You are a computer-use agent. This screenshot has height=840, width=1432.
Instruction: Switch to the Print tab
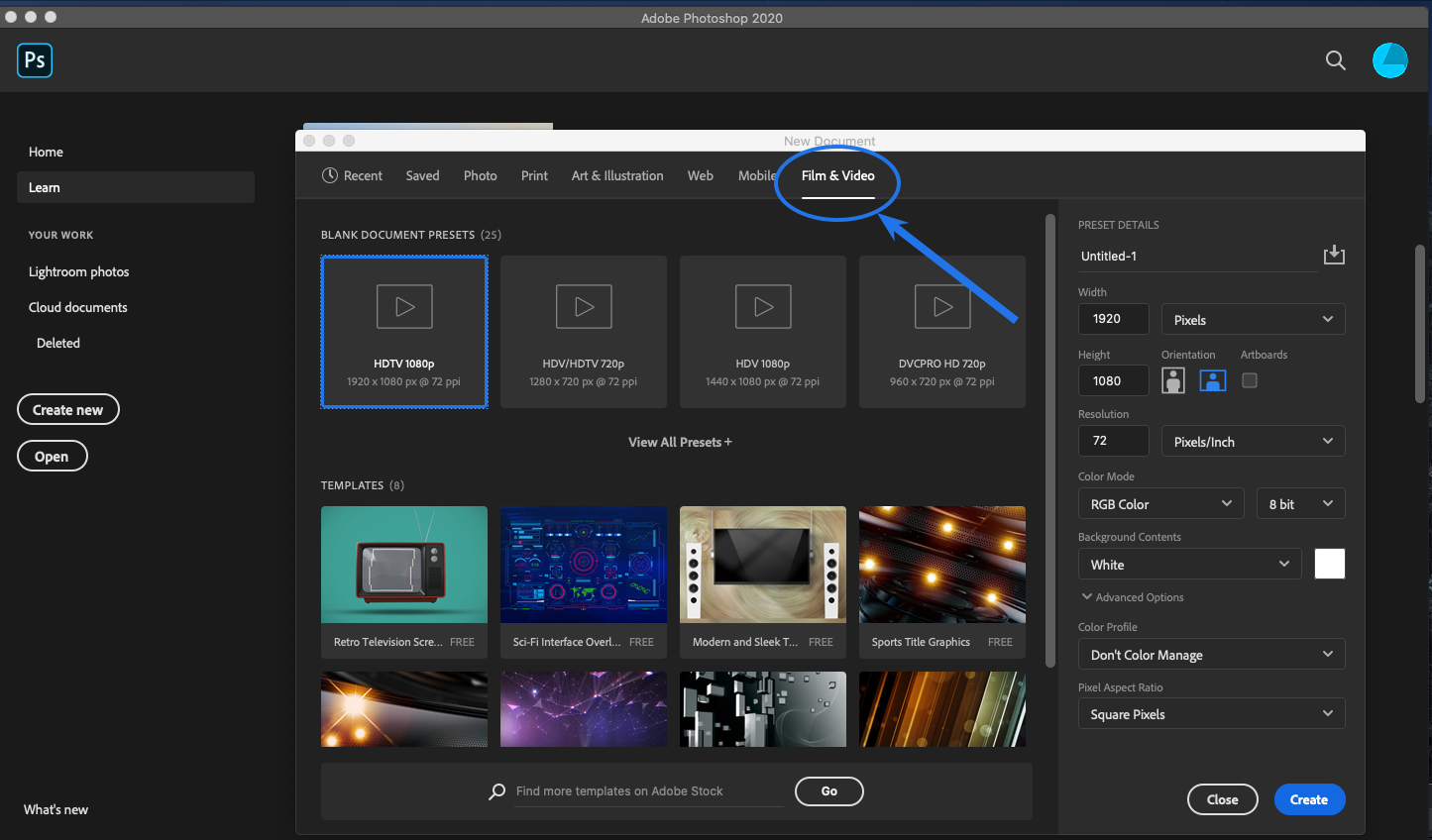coord(534,175)
